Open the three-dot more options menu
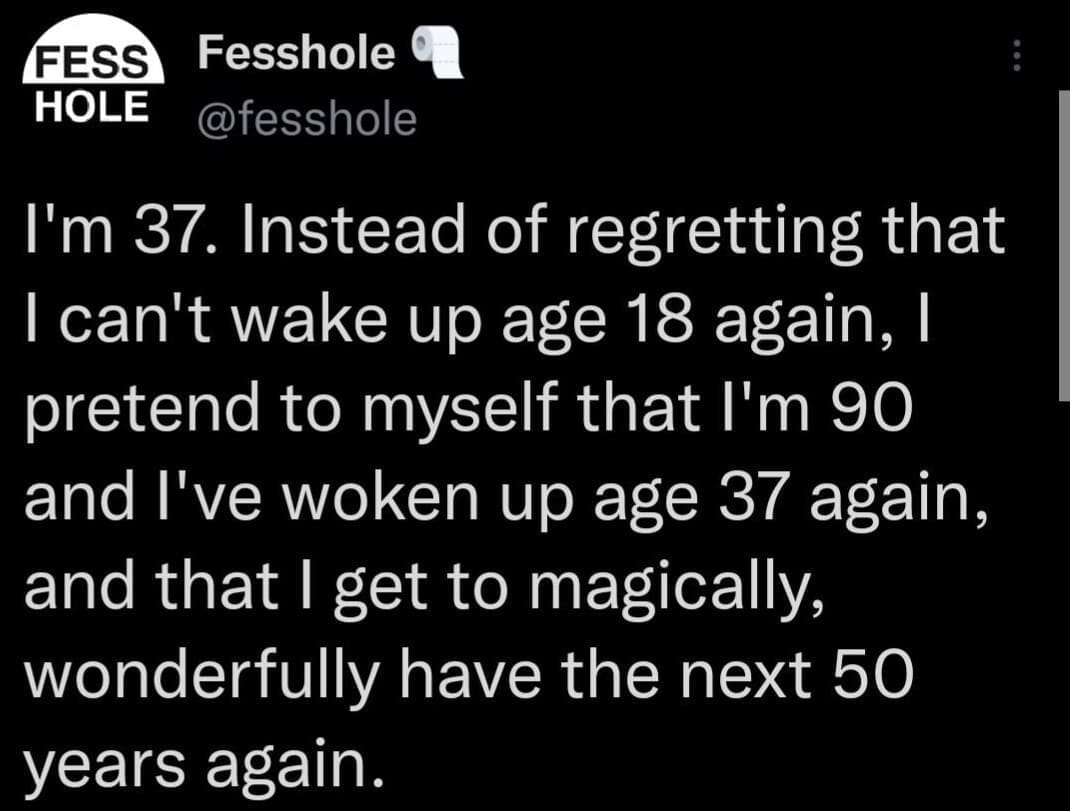1070x811 pixels. tap(1016, 55)
